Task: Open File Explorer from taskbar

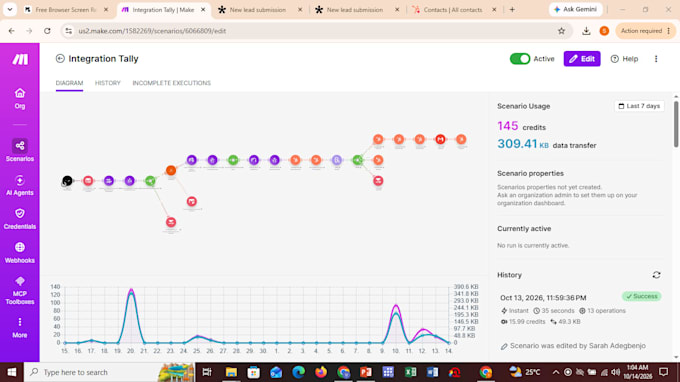Action: point(231,372)
